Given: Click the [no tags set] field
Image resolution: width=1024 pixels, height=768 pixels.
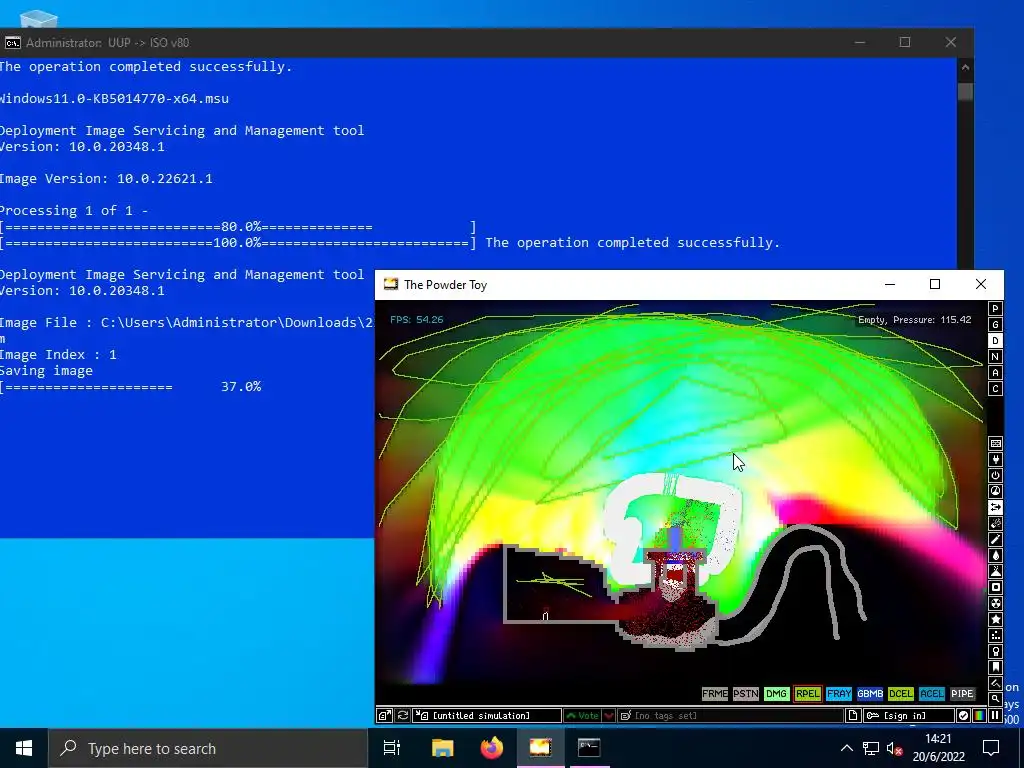Looking at the screenshot, I should tap(730, 715).
